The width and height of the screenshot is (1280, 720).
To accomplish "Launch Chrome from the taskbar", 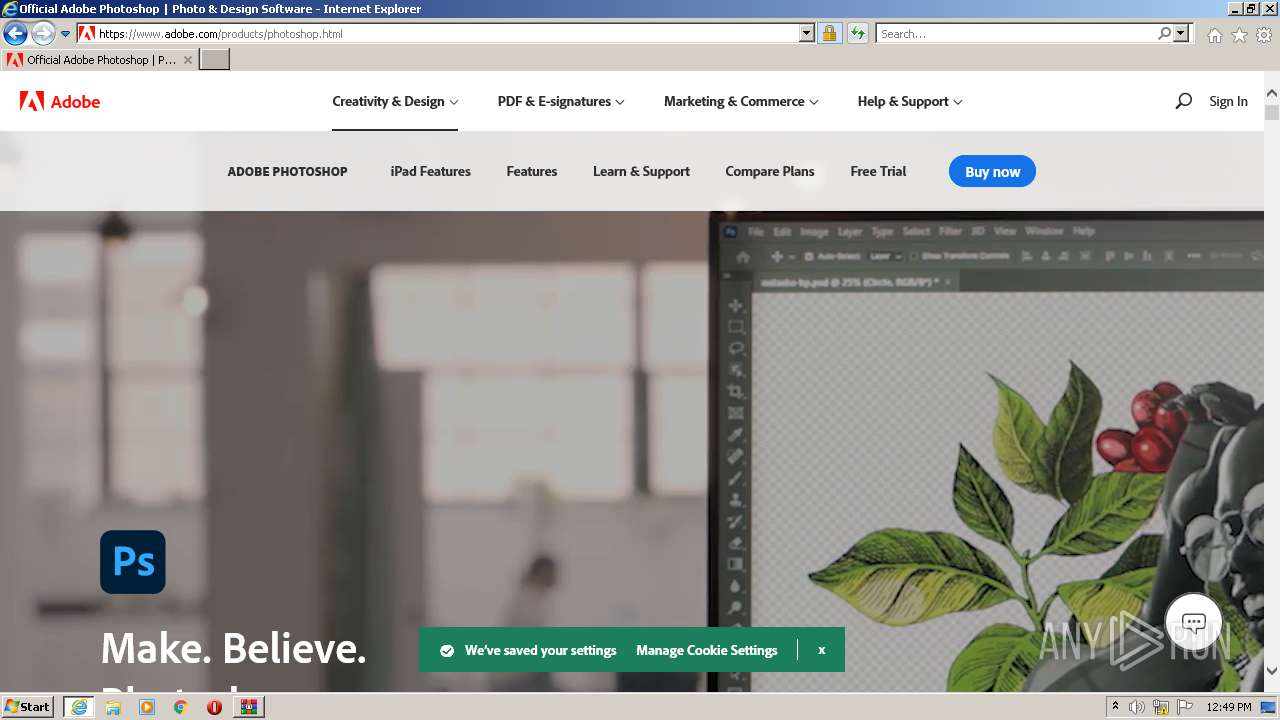I will (180, 707).
